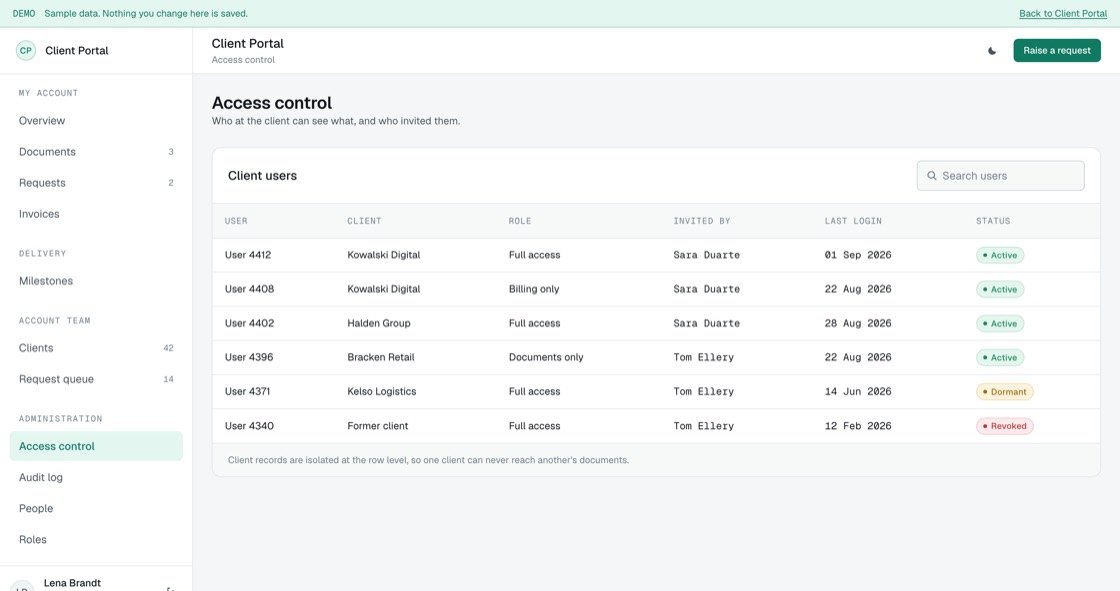
Task: Click the Raise a request button
Action: pos(1056,51)
